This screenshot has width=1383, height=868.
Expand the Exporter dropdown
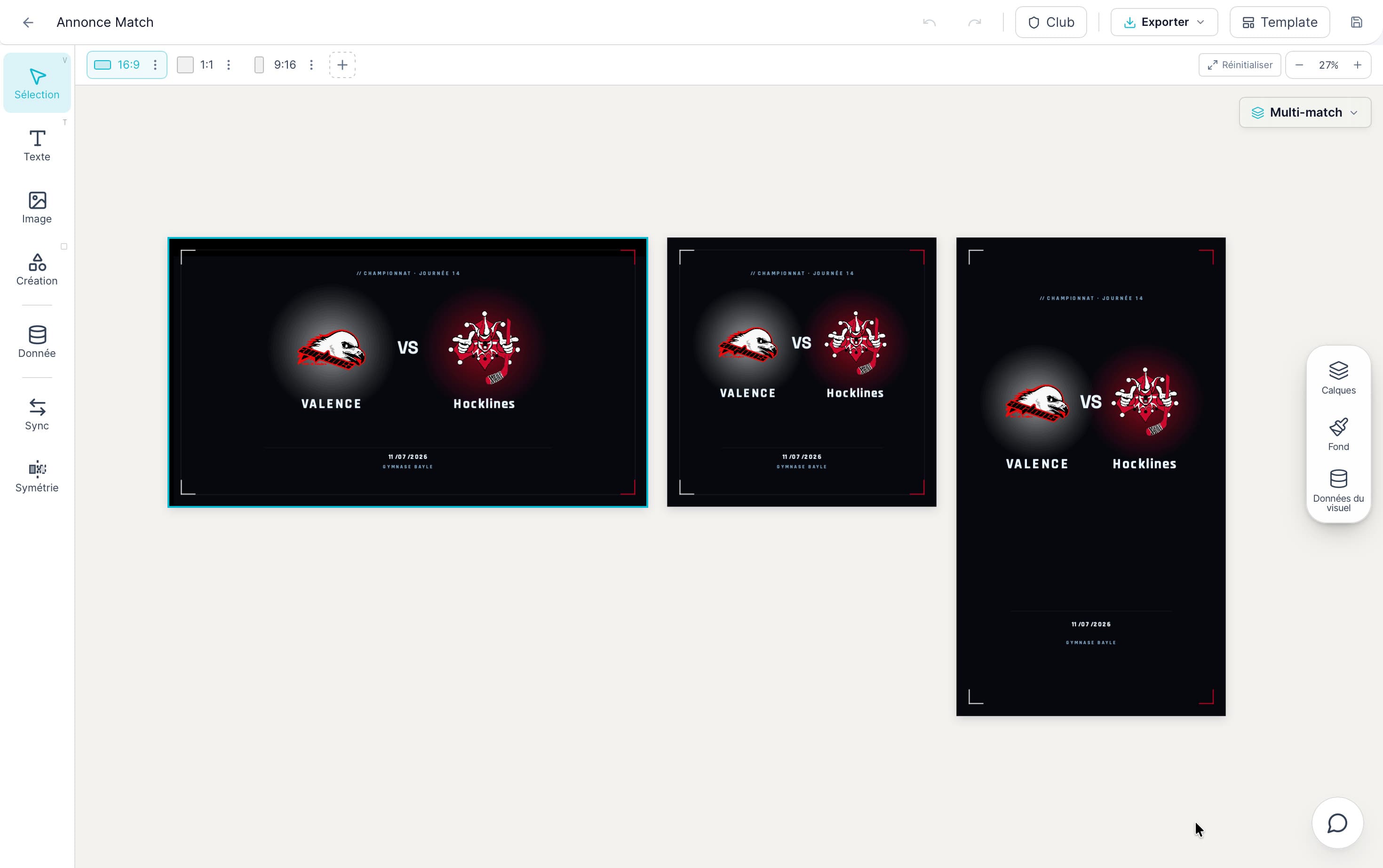pyautogui.click(x=1164, y=23)
